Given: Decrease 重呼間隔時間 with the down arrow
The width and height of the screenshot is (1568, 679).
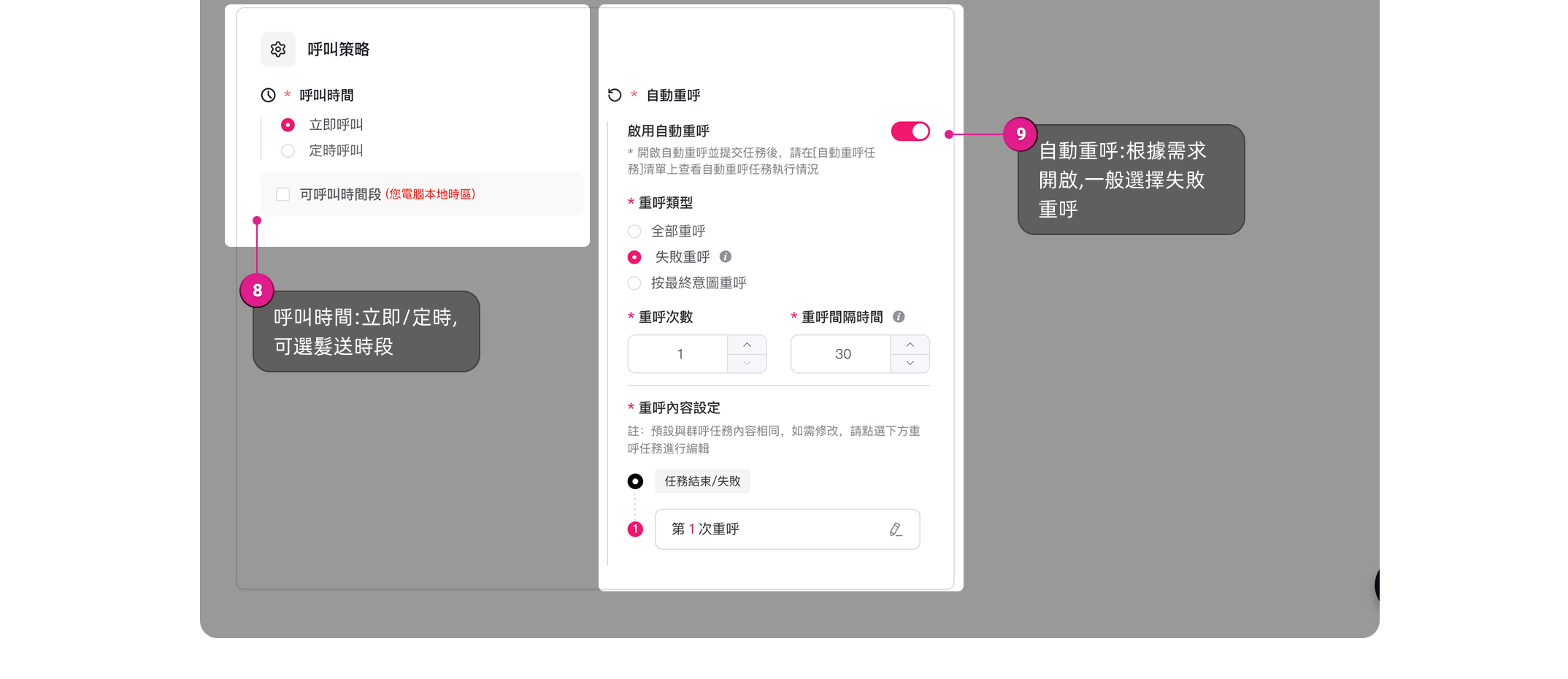Looking at the screenshot, I should 910,363.
